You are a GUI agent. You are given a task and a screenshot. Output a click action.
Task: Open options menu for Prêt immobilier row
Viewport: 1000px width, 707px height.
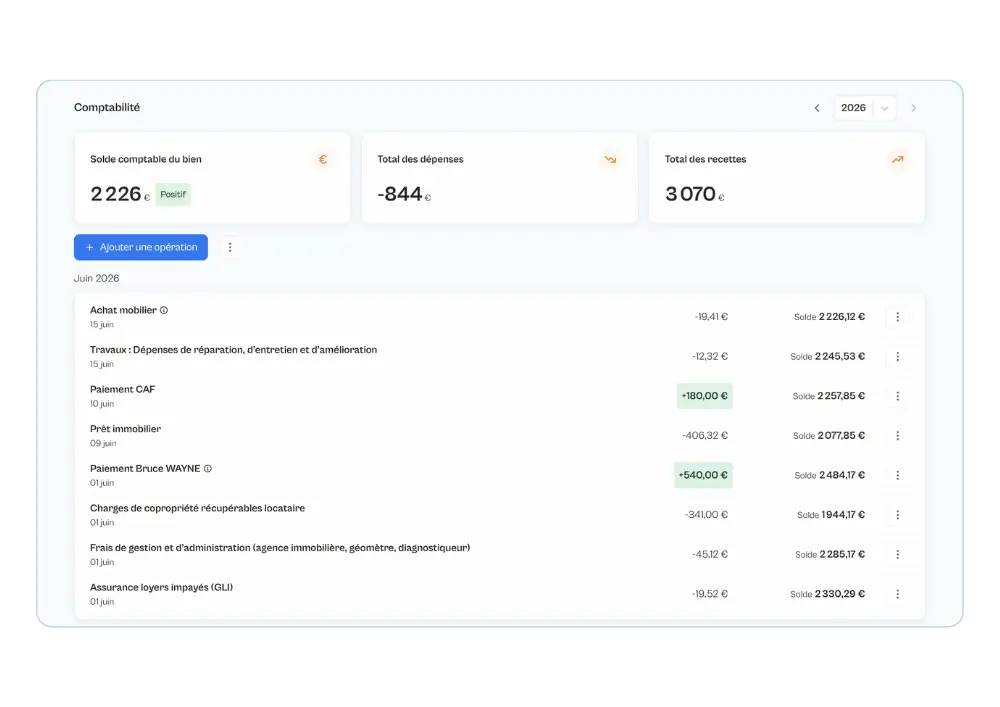(x=897, y=435)
